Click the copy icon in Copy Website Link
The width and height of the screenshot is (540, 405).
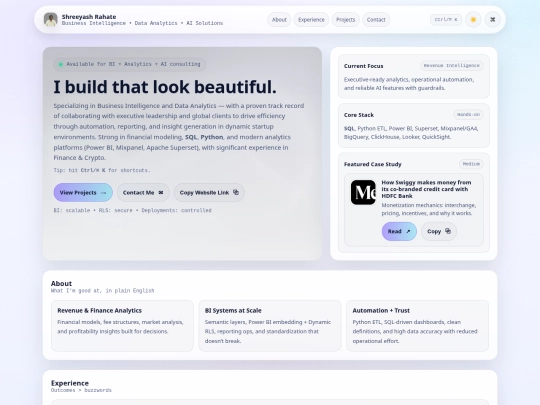(236, 192)
